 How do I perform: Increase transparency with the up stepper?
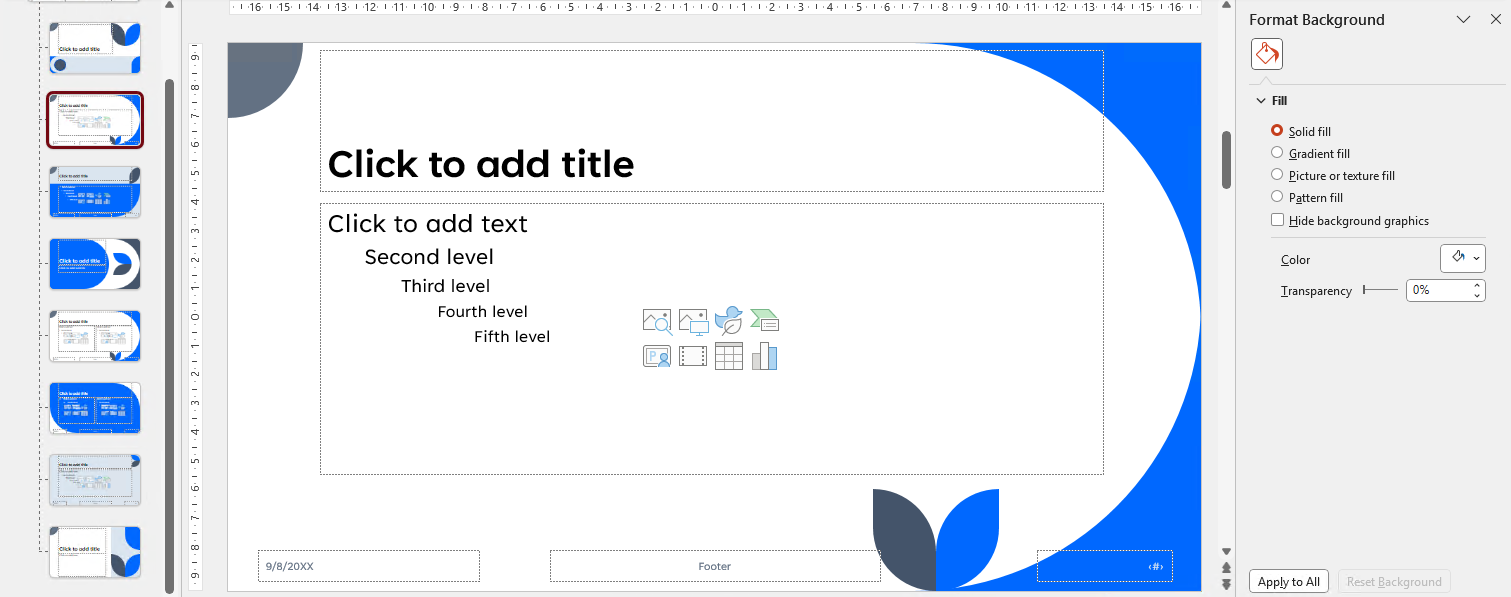coord(1477,285)
